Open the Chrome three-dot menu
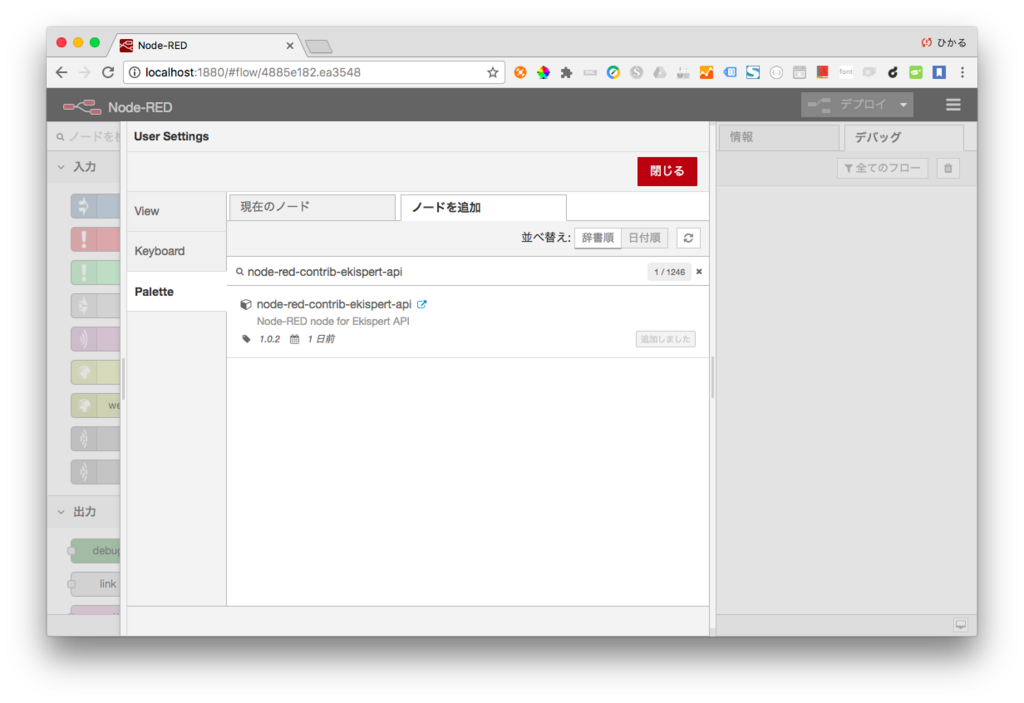Image resolution: width=1024 pixels, height=703 pixels. click(x=962, y=73)
